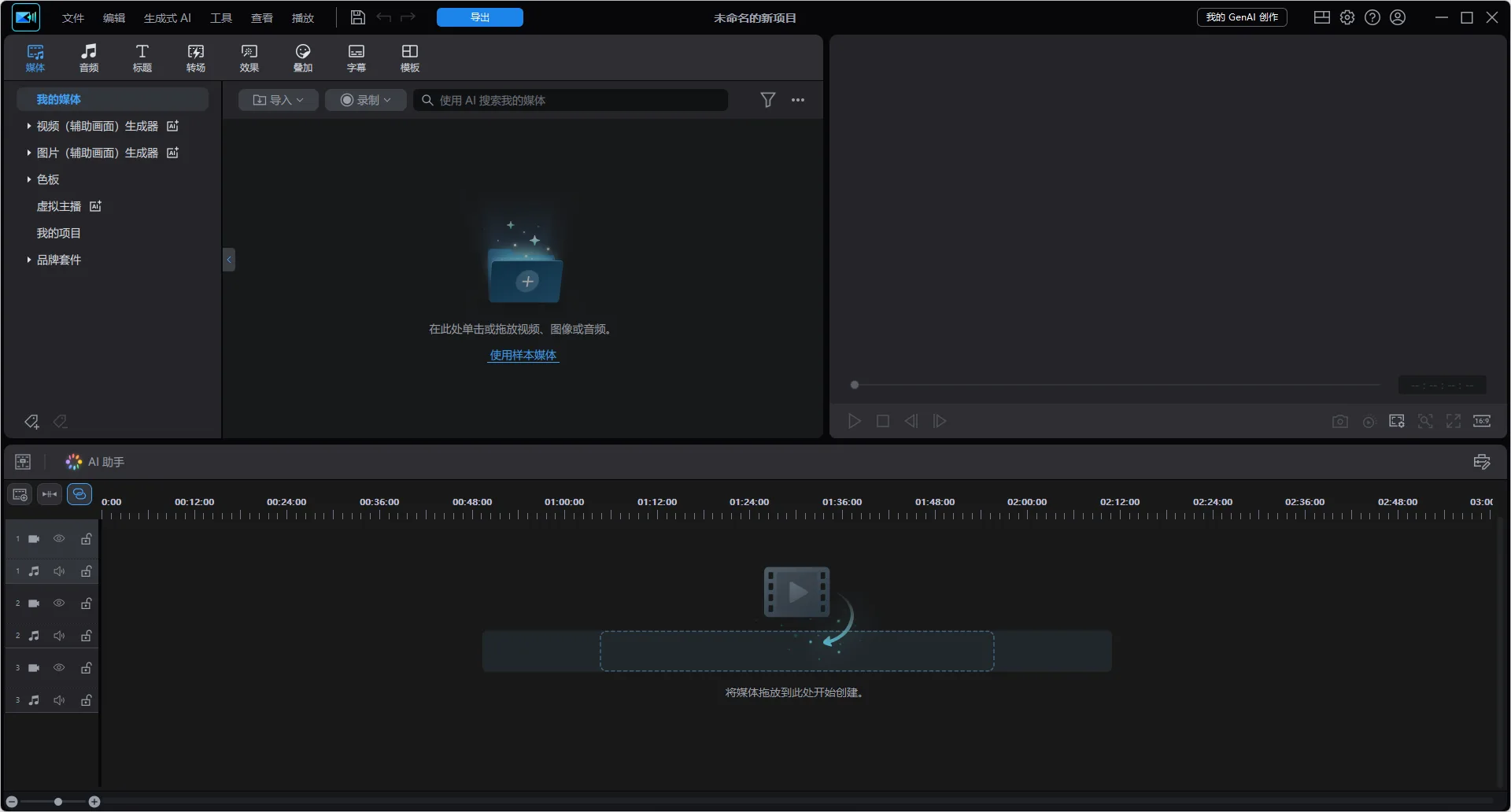Open the 叠加 (Overlay) room
Viewport: 1511px width, 812px height.
tap(303, 58)
